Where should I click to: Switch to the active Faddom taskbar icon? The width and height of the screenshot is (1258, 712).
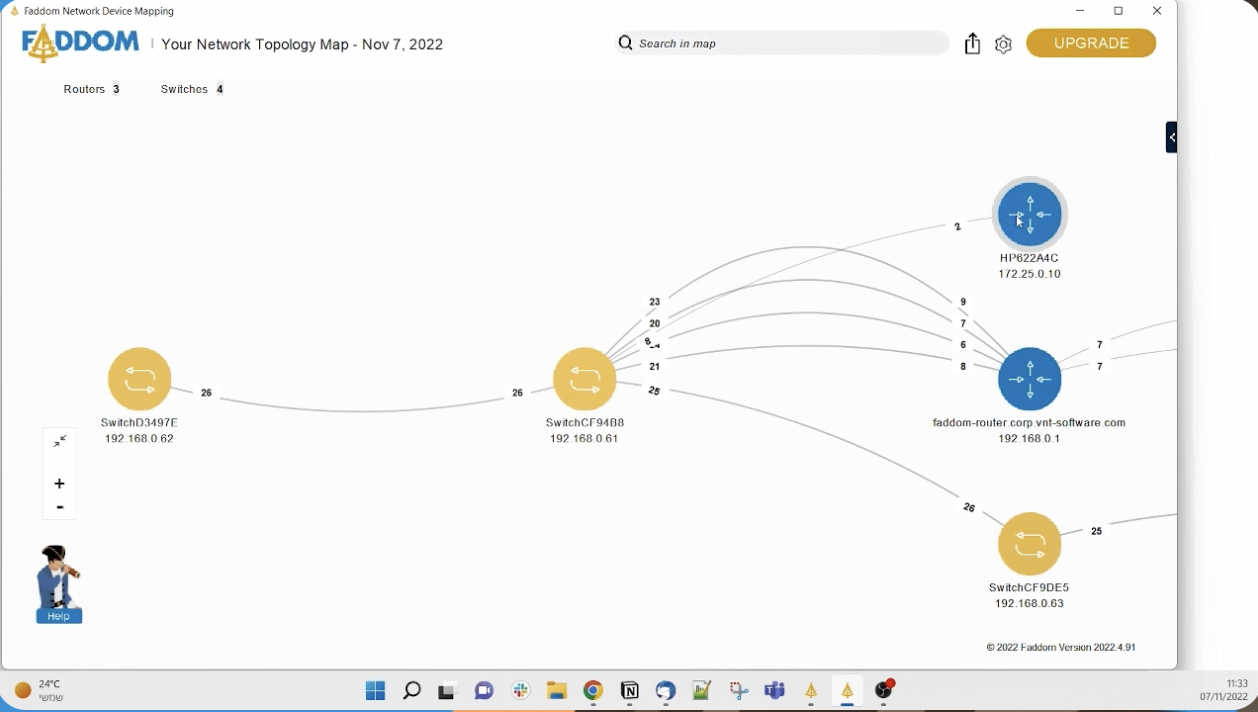pyautogui.click(x=847, y=691)
